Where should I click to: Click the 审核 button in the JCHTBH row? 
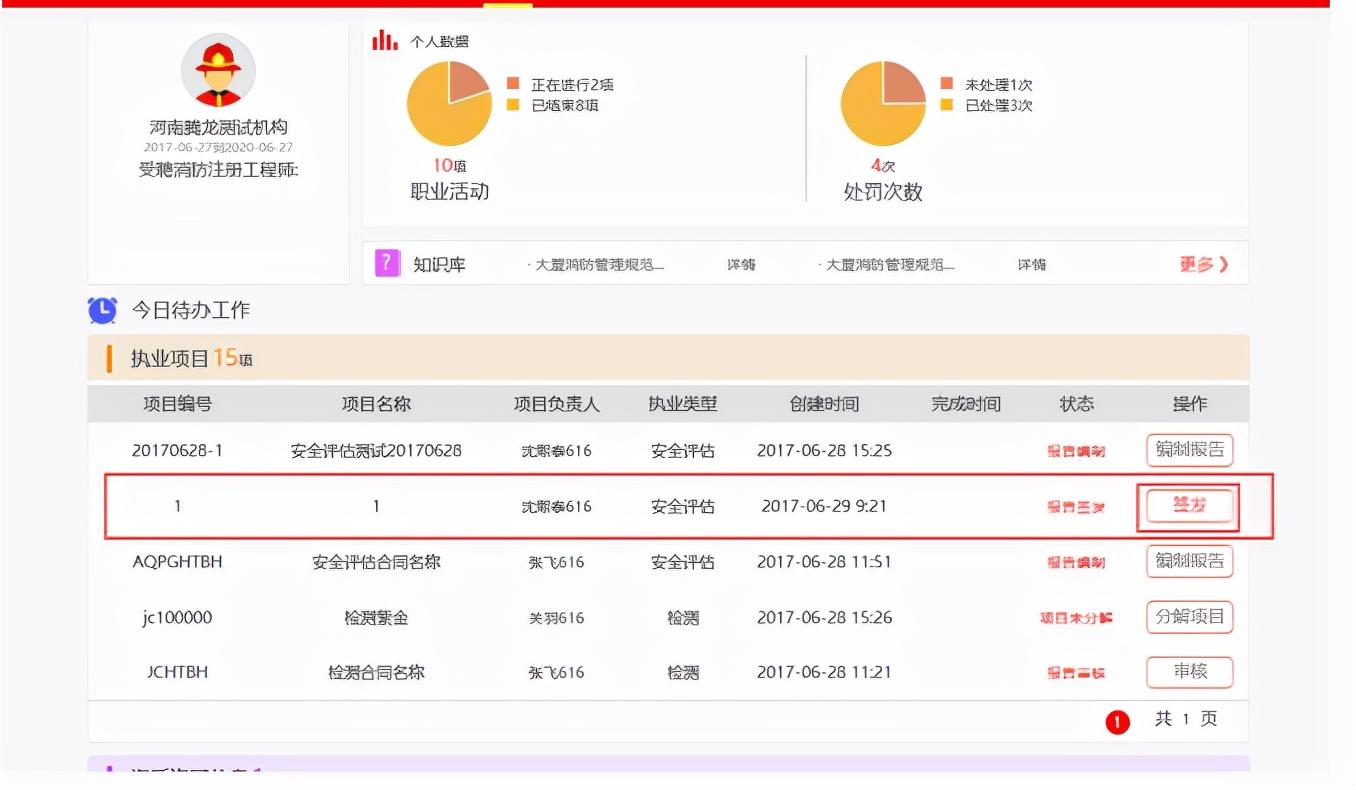pyautogui.click(x=1190, y=672)
